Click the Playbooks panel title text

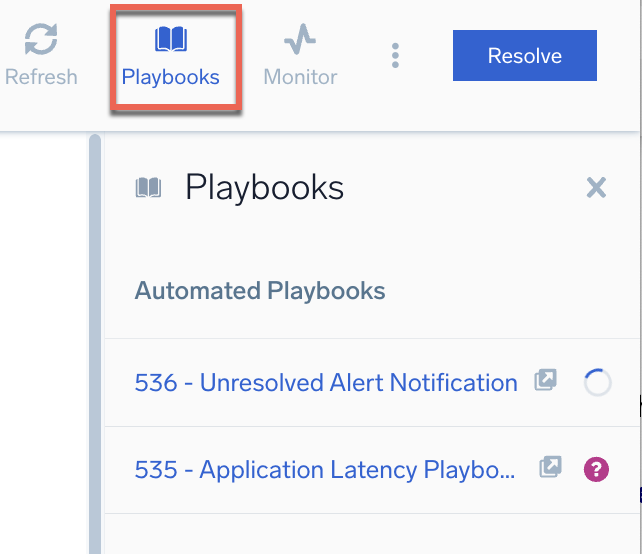pos(264,187)
